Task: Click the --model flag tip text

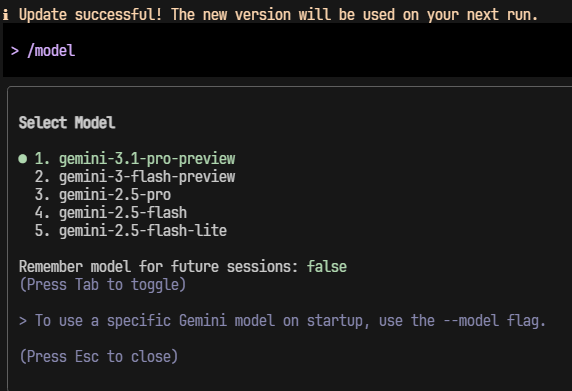Action: tap(290, 321)
